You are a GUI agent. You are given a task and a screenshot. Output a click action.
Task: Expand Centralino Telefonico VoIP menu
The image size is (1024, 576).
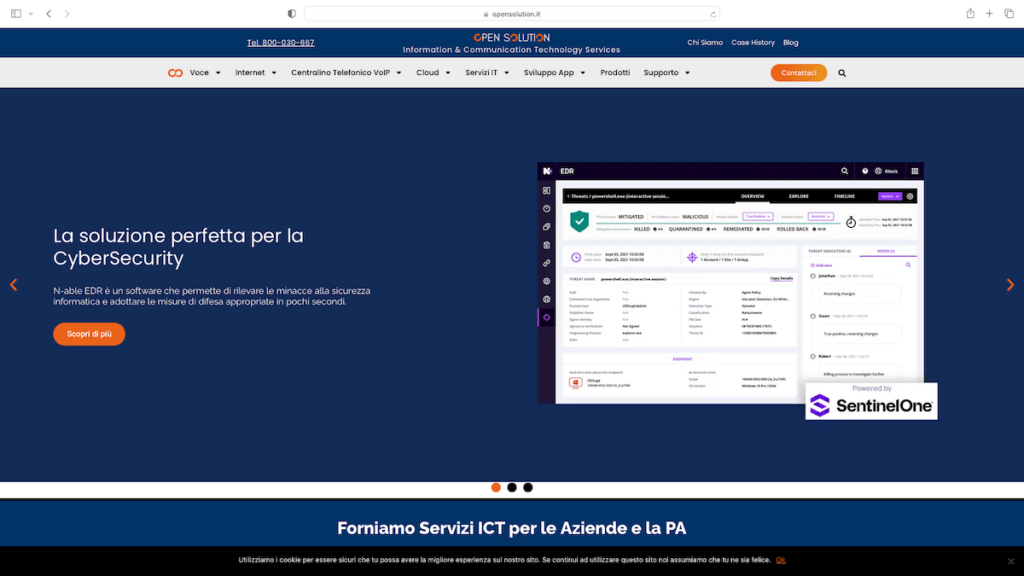[346, 73]
